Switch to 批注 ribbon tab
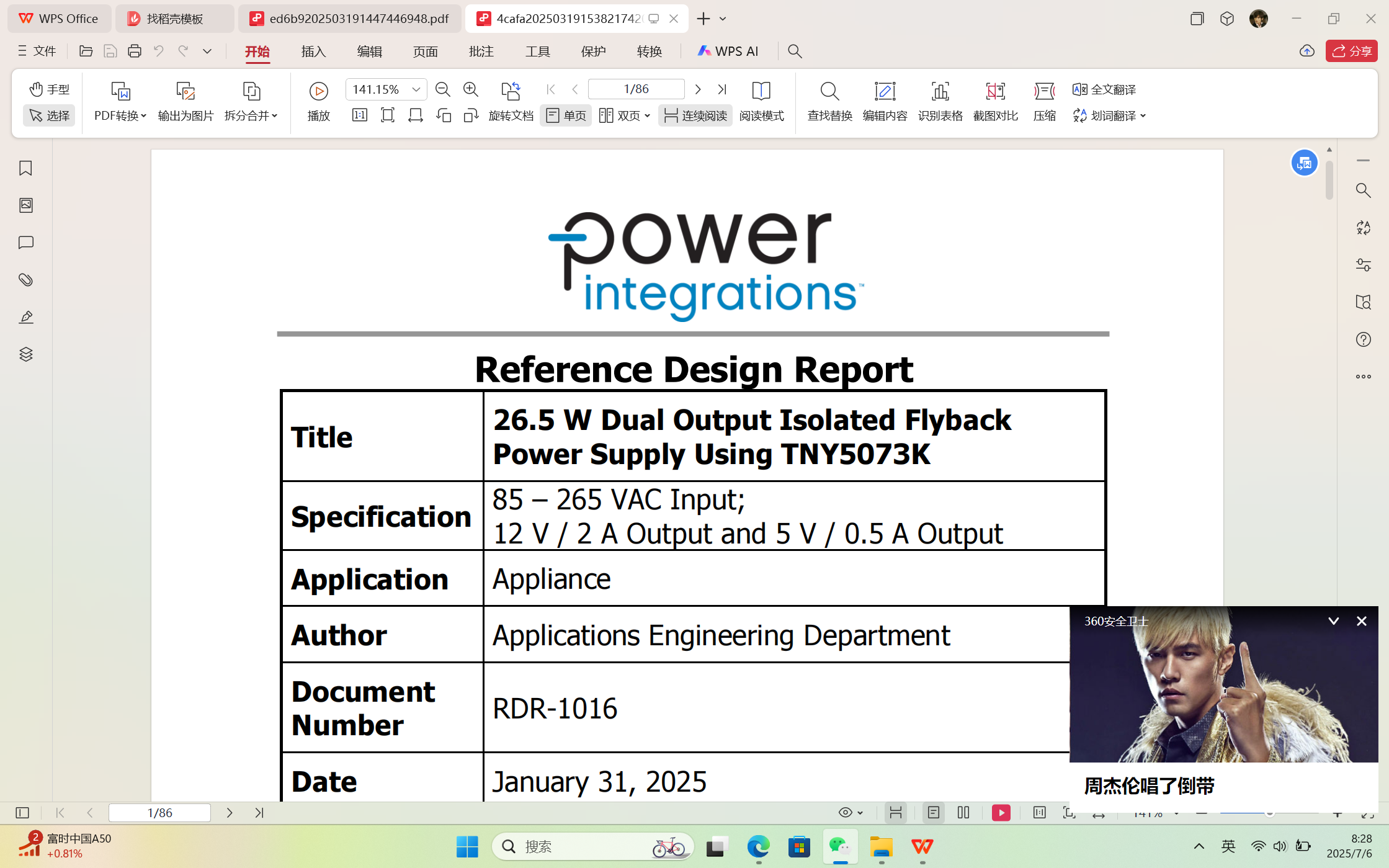1389x868 pixels. click(x=481, y=51)
